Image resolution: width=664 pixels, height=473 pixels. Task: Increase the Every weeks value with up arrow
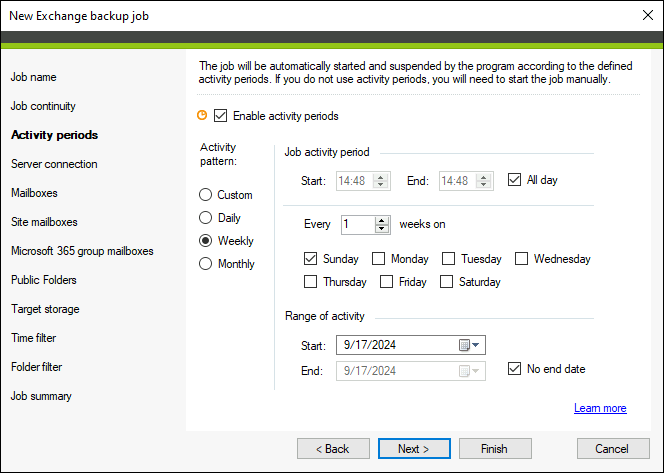click(x=382, y=221)
